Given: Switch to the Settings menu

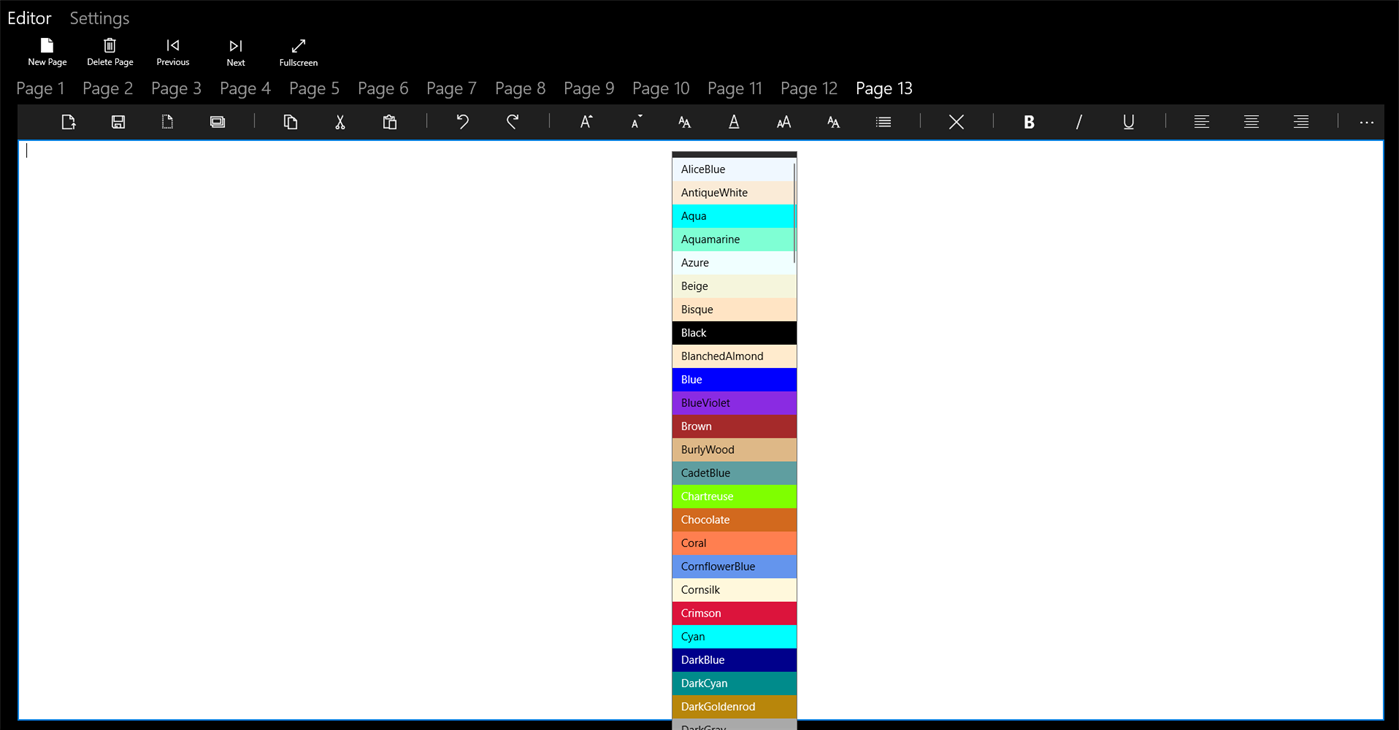Looking at the screenshot, I should coord(99,18).
